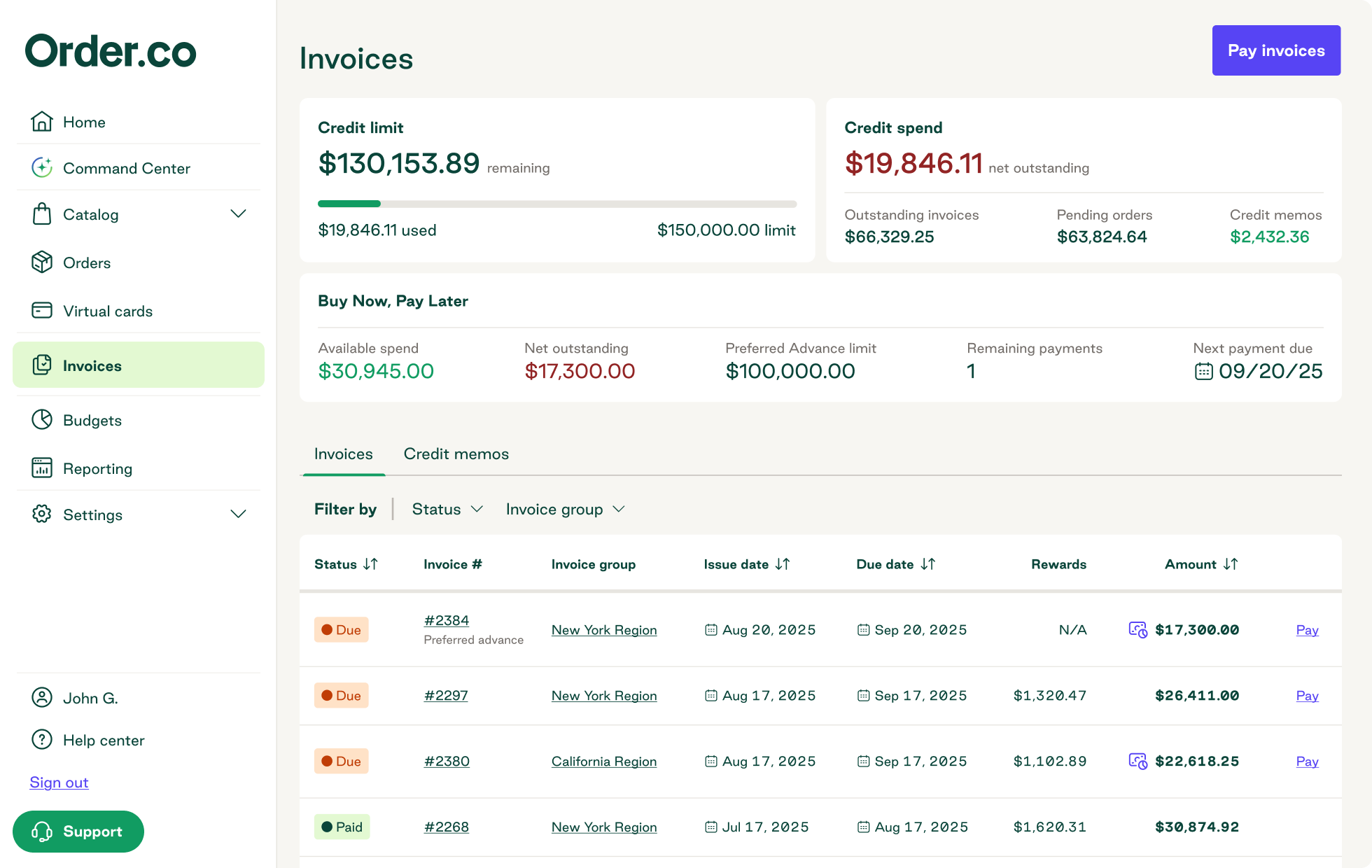Click the Pay invoices button

click(x=1275, y=50)
